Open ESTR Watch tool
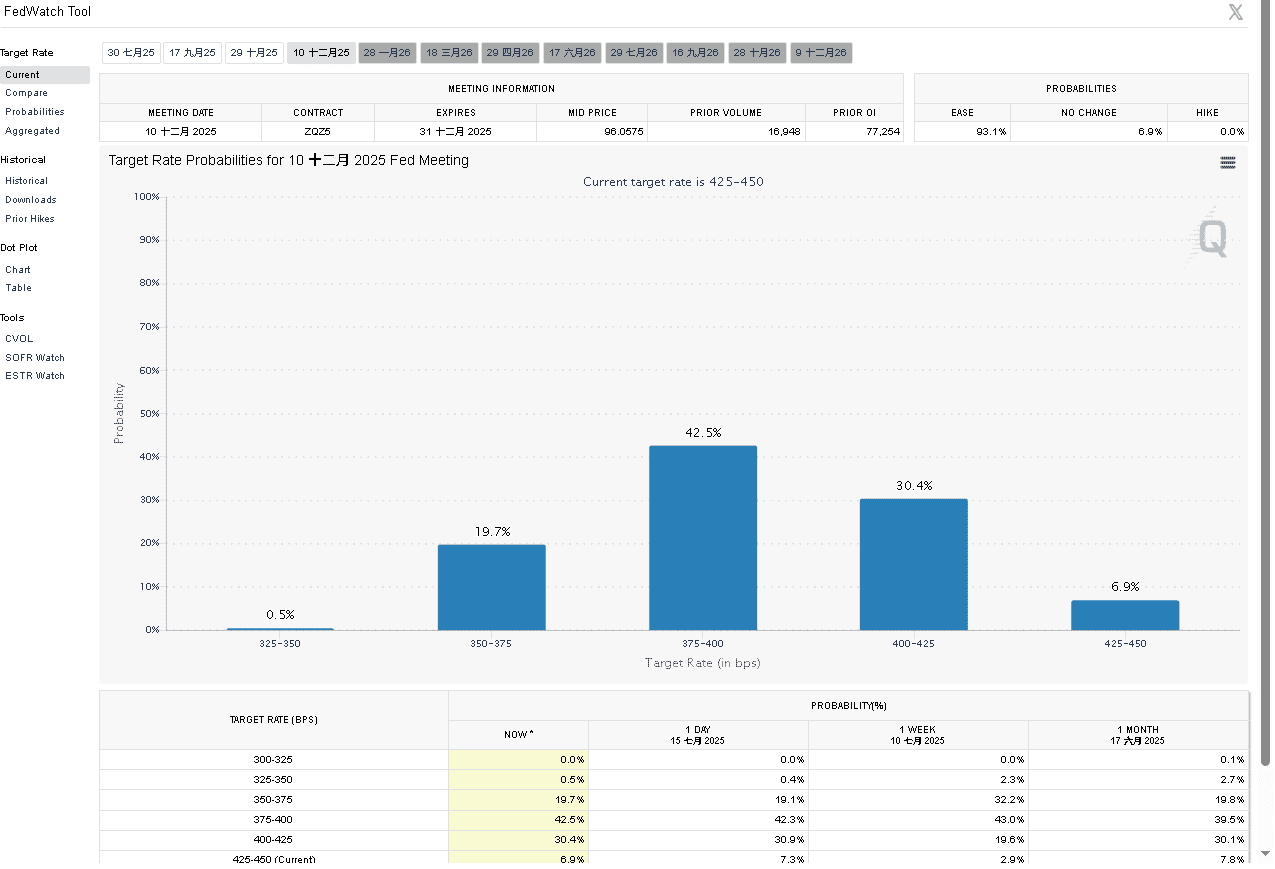1275x869 pixels. tap(35, 376)
